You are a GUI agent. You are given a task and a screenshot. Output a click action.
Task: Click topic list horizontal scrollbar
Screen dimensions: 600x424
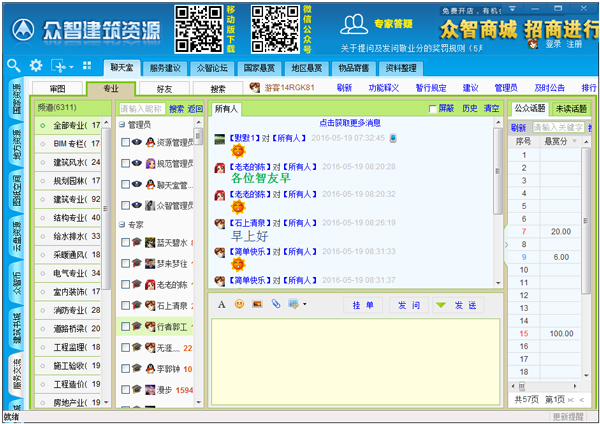point(522,386)
